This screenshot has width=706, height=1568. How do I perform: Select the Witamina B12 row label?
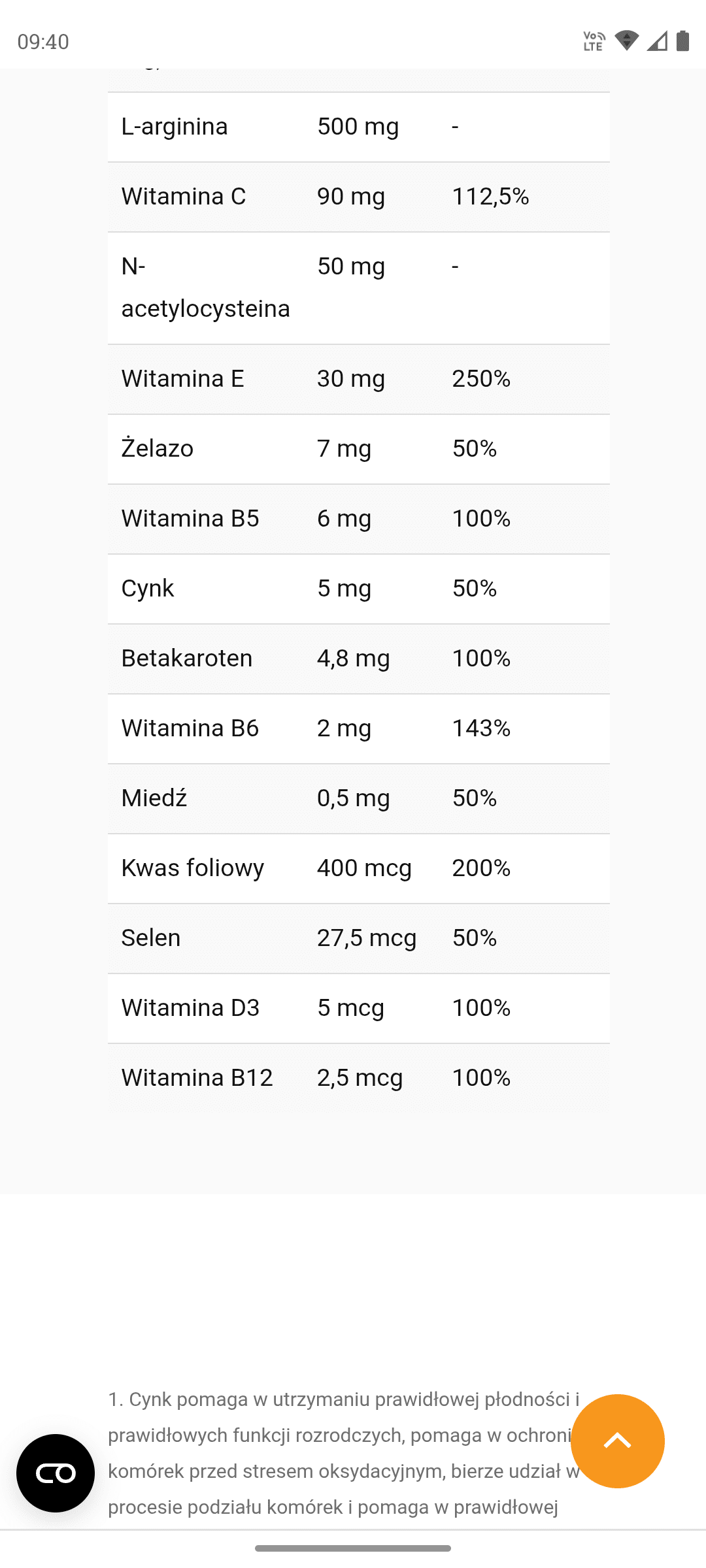point(197,1077)
